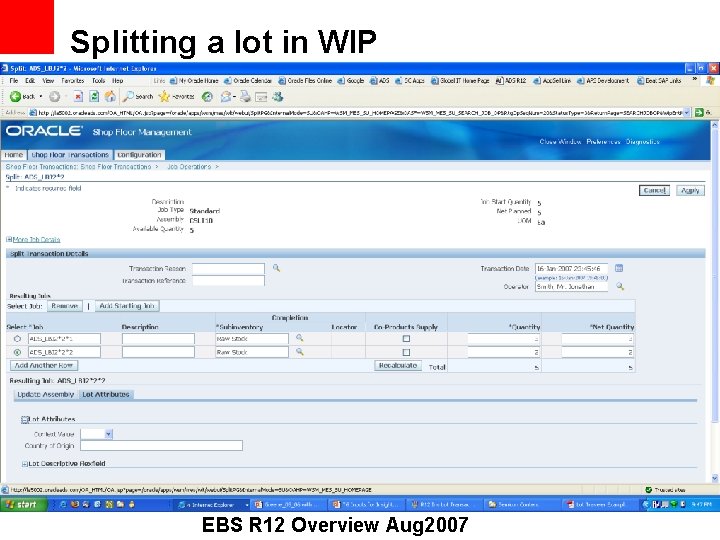The image size is (720, 540).
Task: Click the Remove button
Action: [x=65, y=306]
